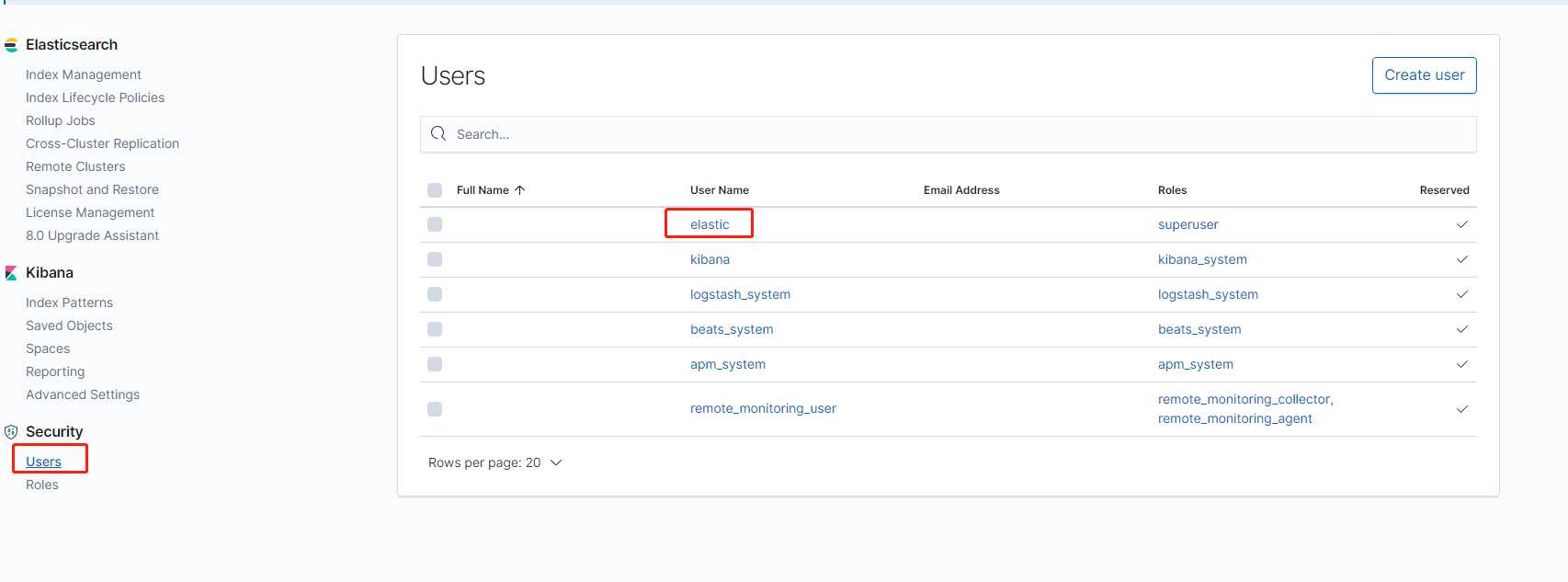Open Index Management in sidebar
Viewport: 1568px width, 582px height.
84,74
